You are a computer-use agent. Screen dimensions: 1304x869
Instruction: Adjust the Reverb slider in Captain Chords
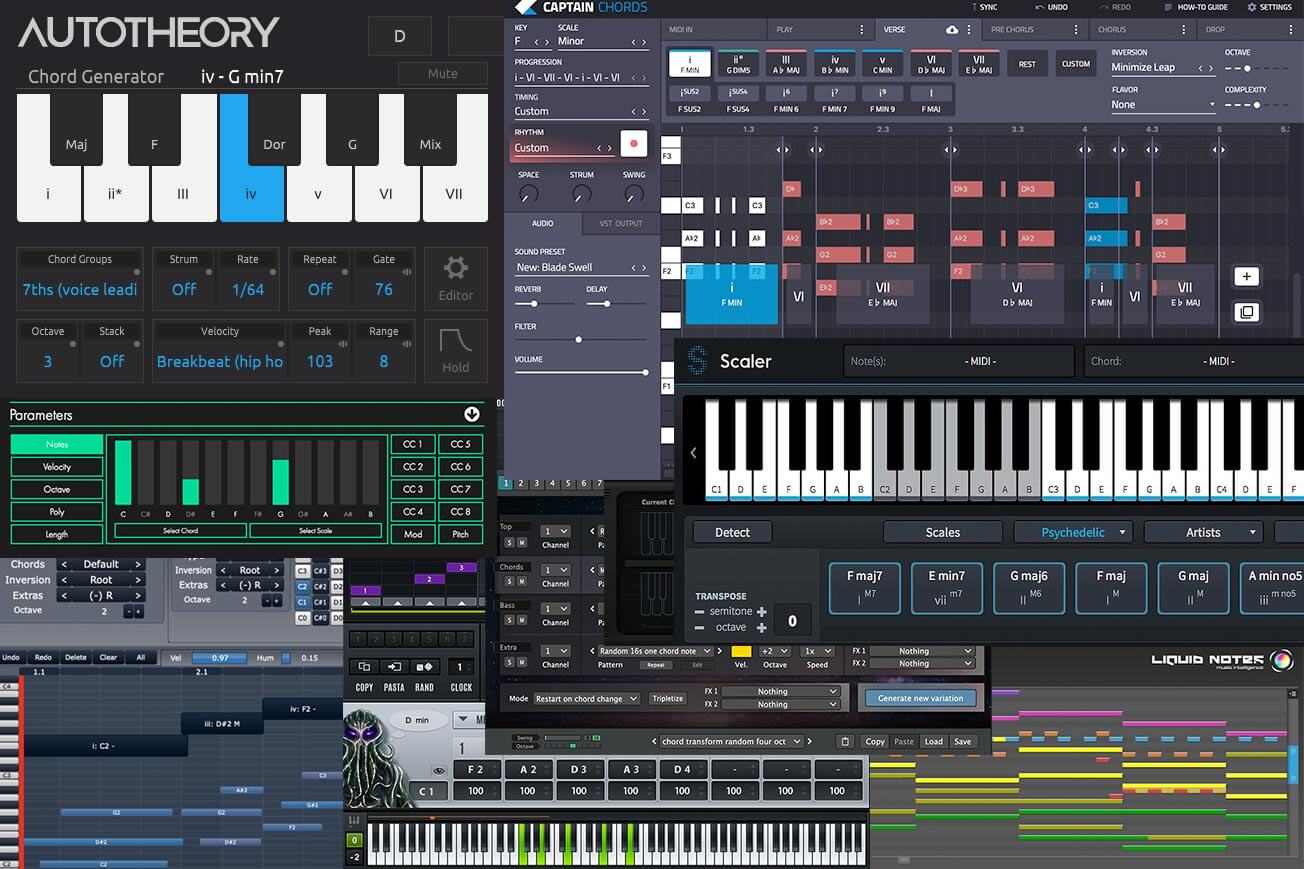(534, 303)
